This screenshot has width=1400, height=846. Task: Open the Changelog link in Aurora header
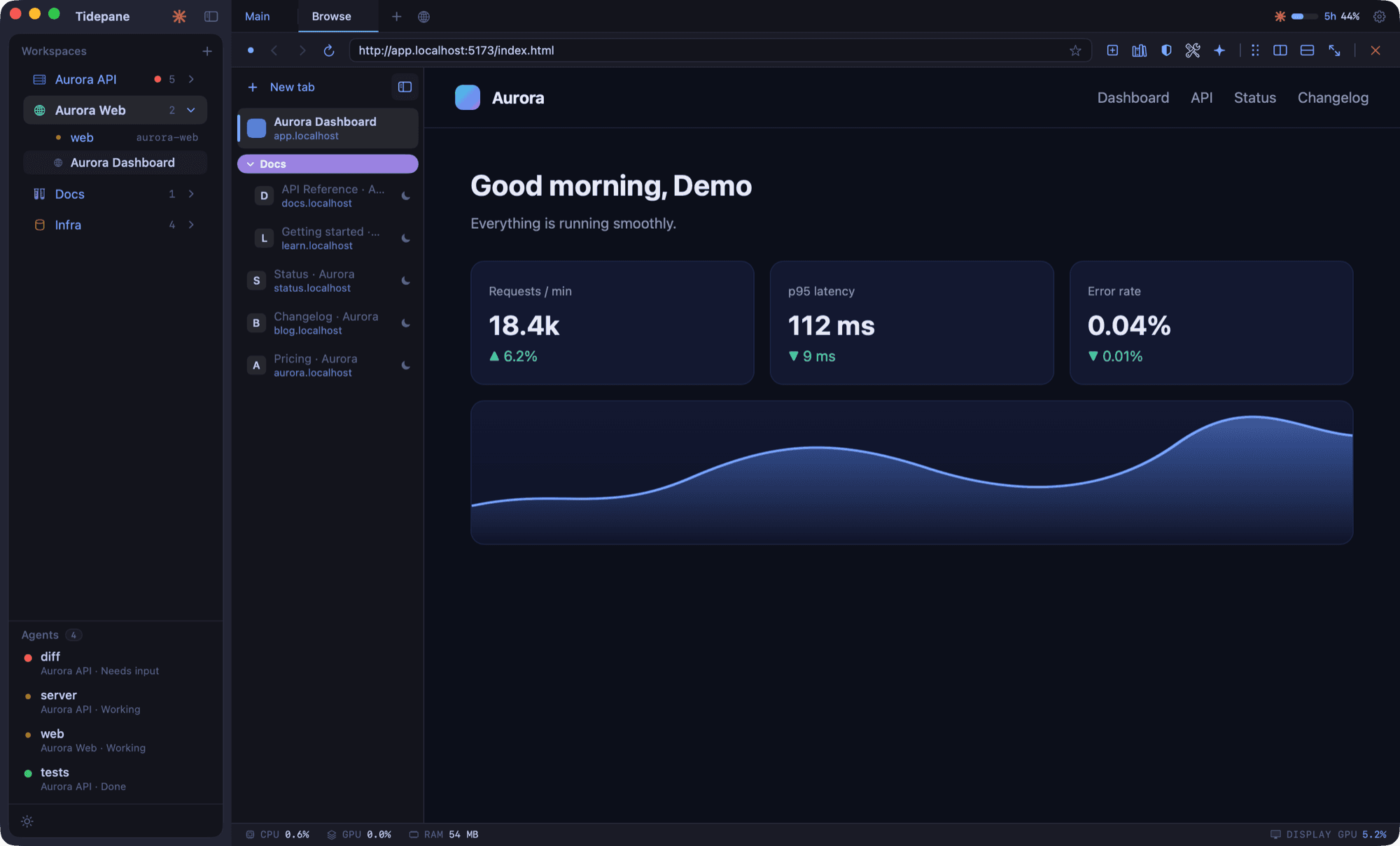(x=1333, y=98)
